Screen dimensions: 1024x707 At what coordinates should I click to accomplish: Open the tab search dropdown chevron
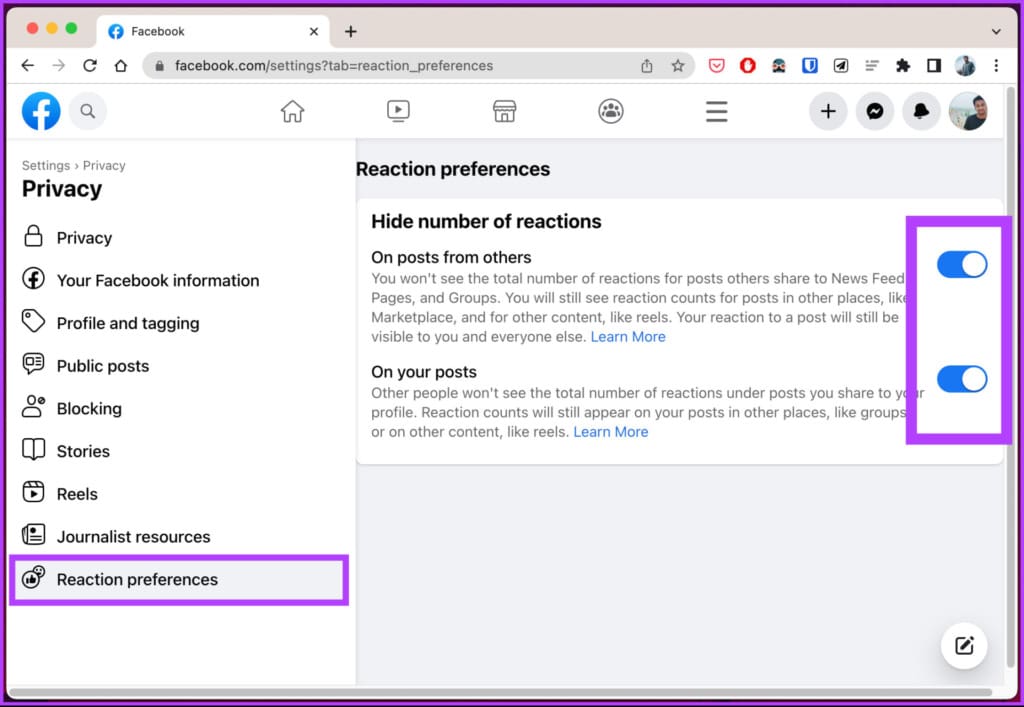click(x=996, y=31)
